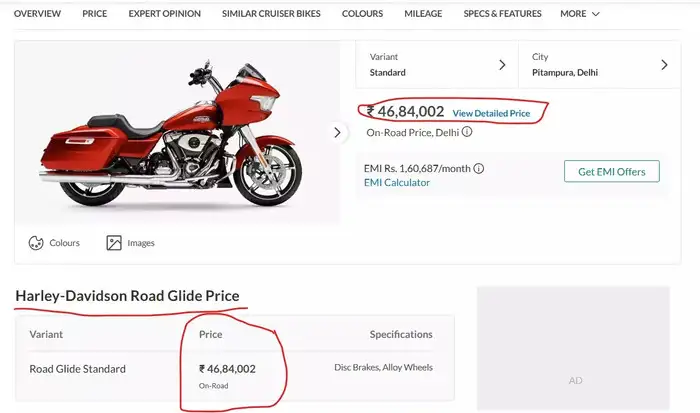
Task: Click the Road Glide Standard variant row
Action: pyautogui.click(x=78, y=369)
